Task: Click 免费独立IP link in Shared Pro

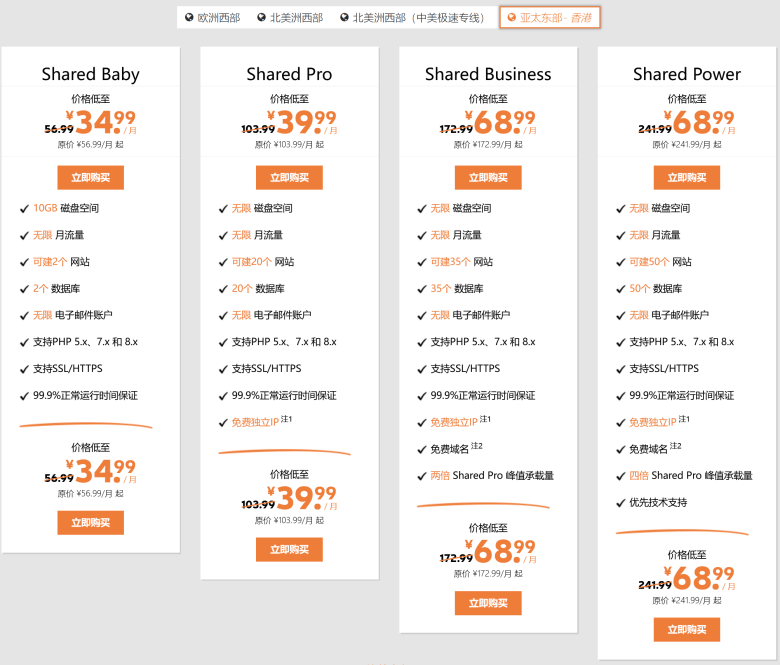Action: click(255, 422)
